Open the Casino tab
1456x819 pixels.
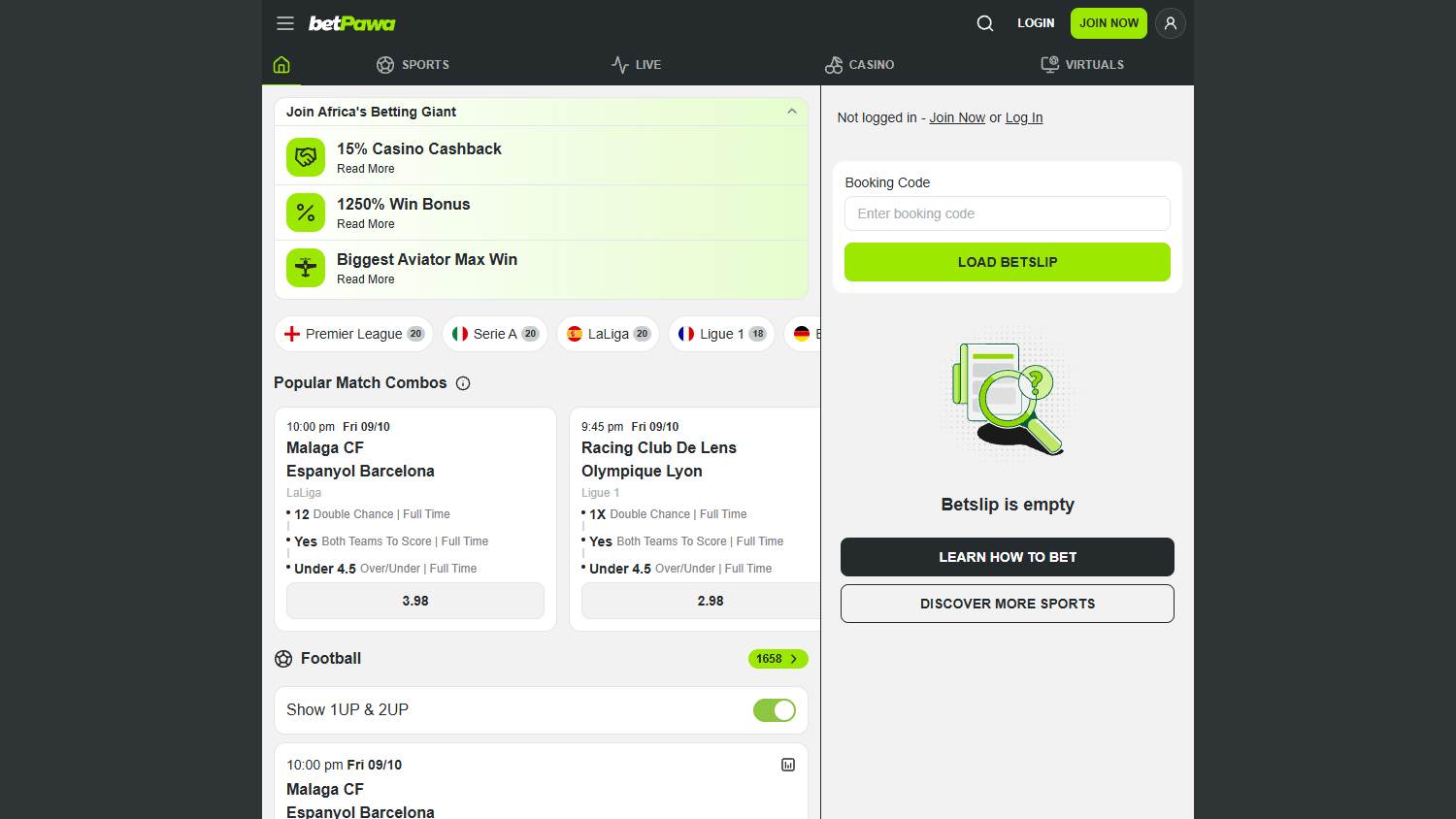point(859,65)
